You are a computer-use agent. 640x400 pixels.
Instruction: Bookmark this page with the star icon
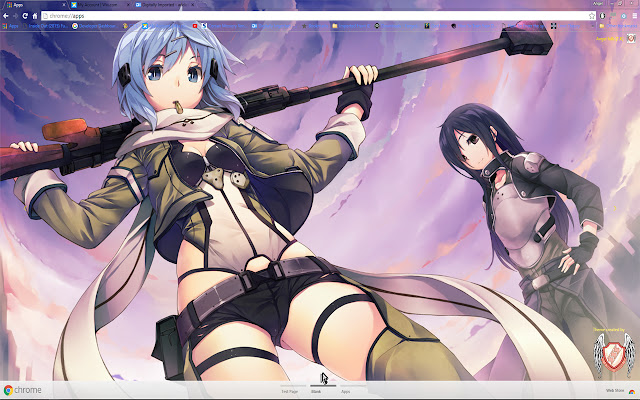[591, 16]
